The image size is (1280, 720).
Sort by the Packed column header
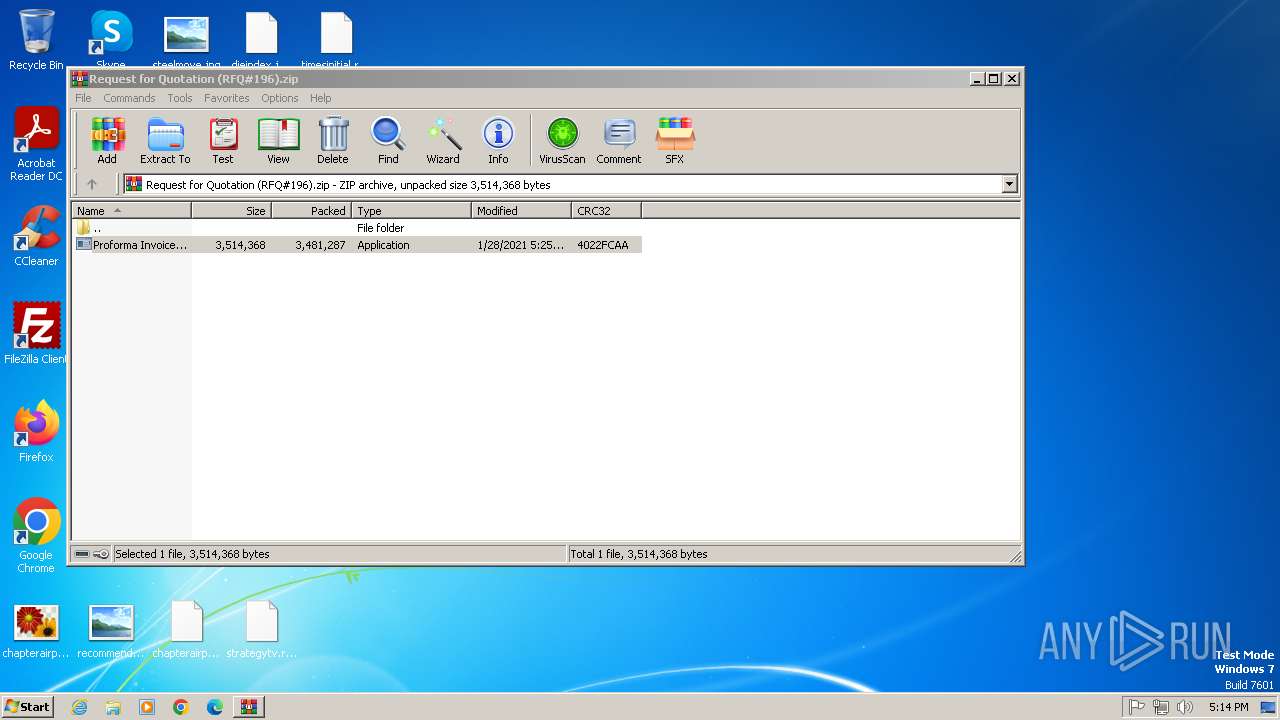[311, 211]
